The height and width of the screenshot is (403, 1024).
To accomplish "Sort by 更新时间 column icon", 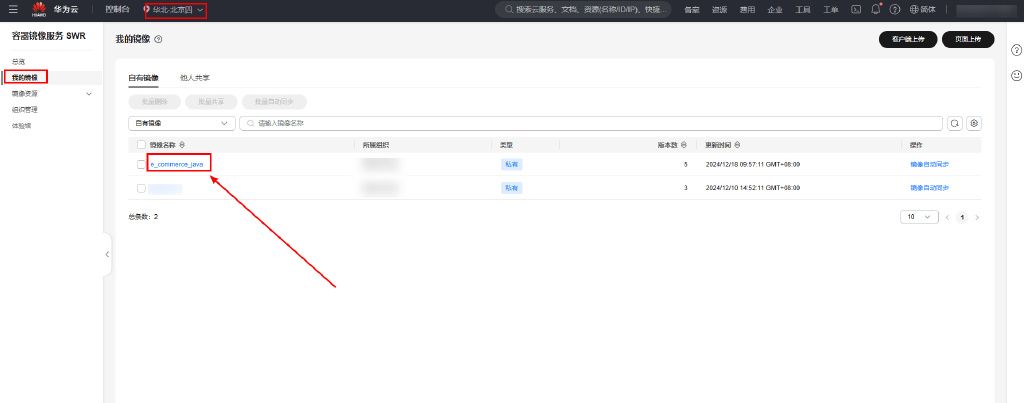I will (737, 145).
